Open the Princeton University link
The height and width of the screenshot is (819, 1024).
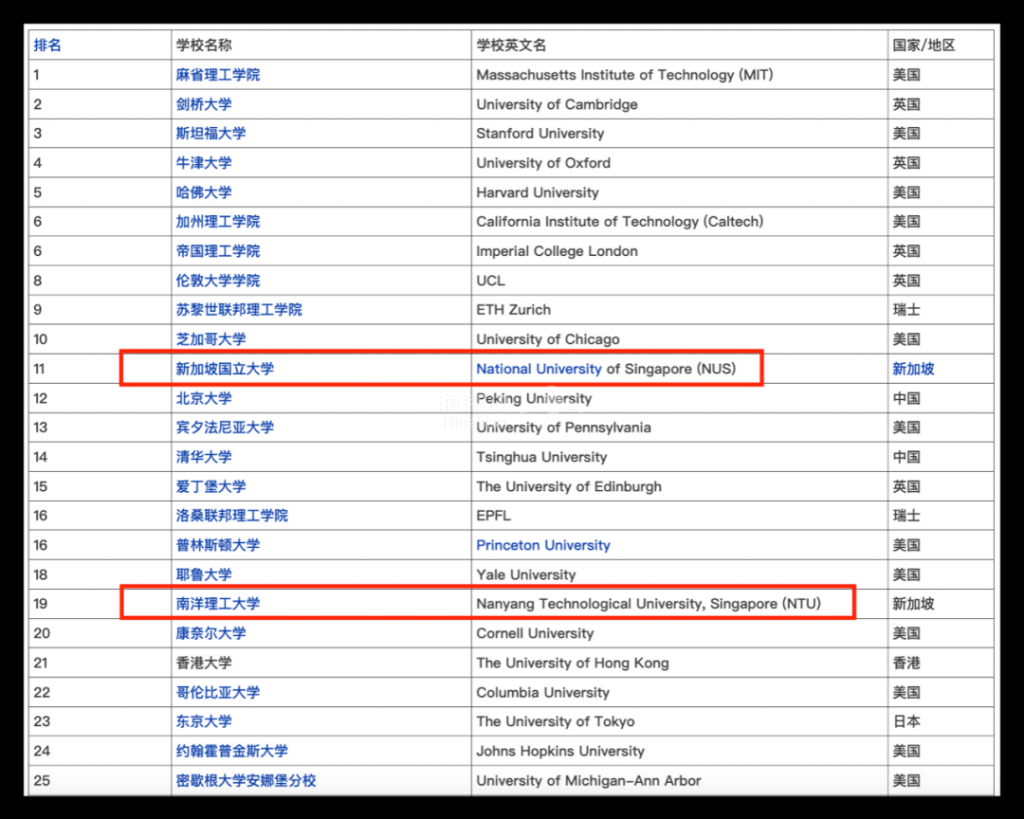543,545
